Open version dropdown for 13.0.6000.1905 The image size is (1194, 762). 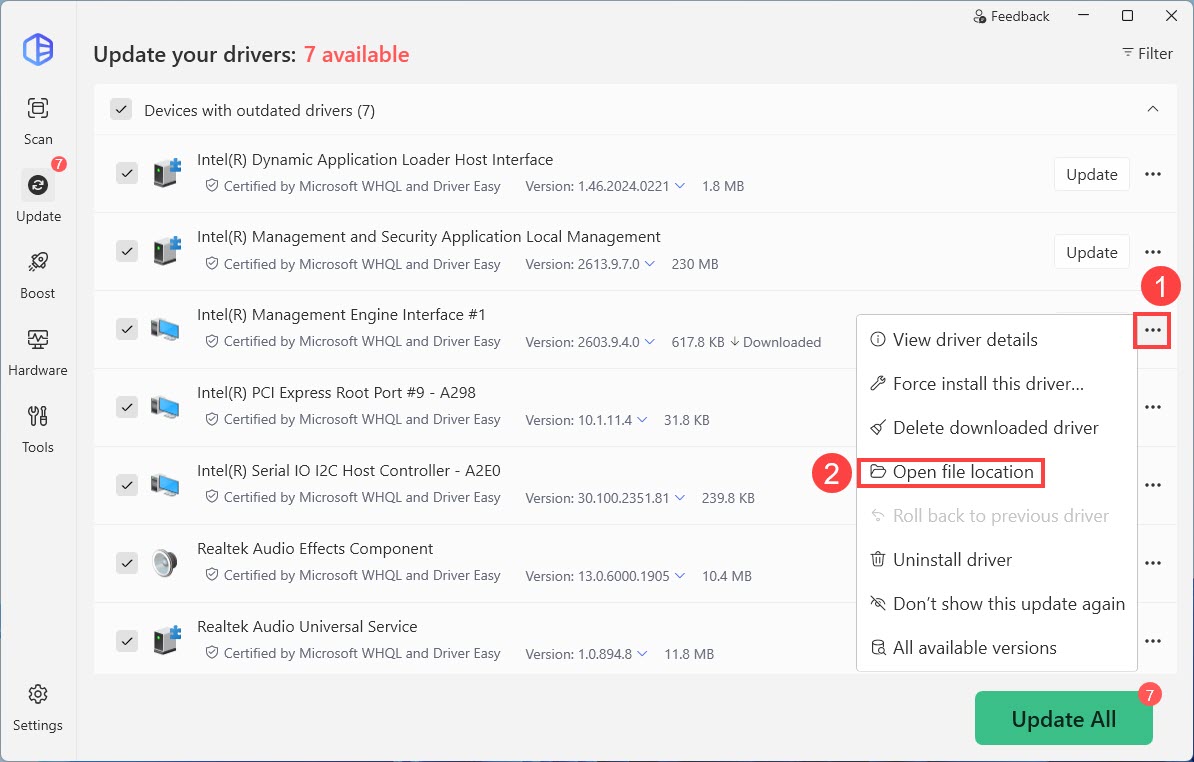680,576
